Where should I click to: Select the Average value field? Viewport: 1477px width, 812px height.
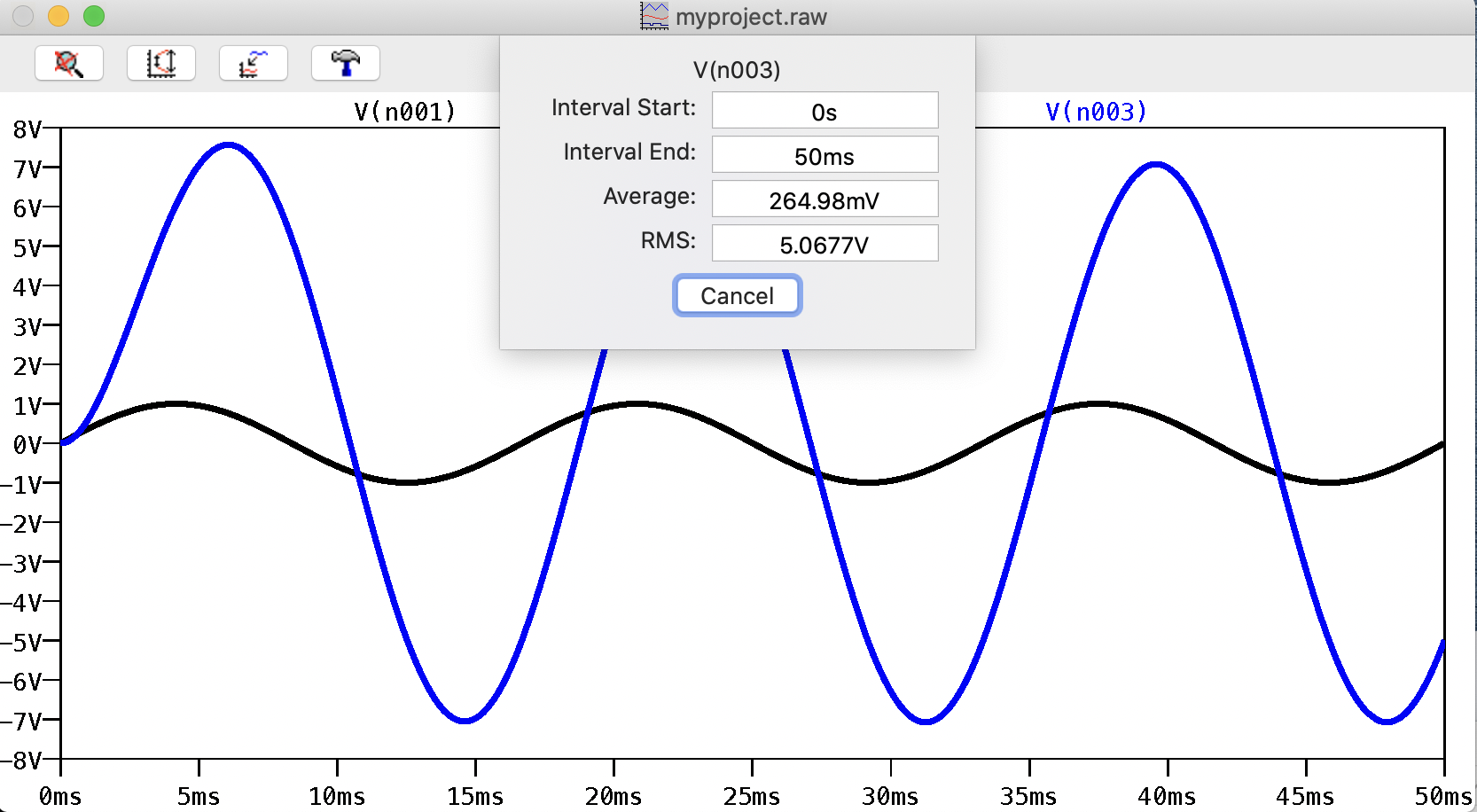pos(824,199)
